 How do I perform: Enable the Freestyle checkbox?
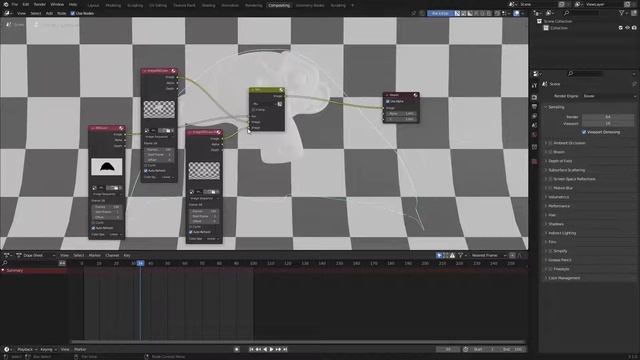click(551, 269)
